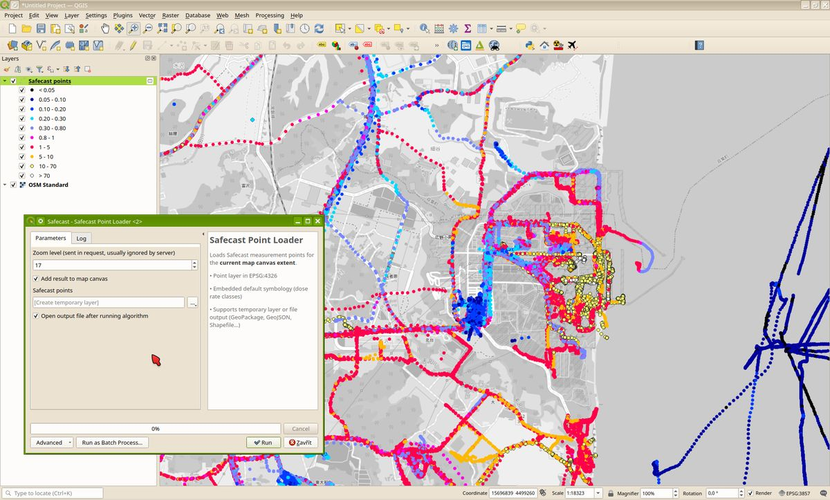This screenshot has width=830, height=500.
Task: Save the project with the floppy disk icon
Action: [x=41, y=29]
